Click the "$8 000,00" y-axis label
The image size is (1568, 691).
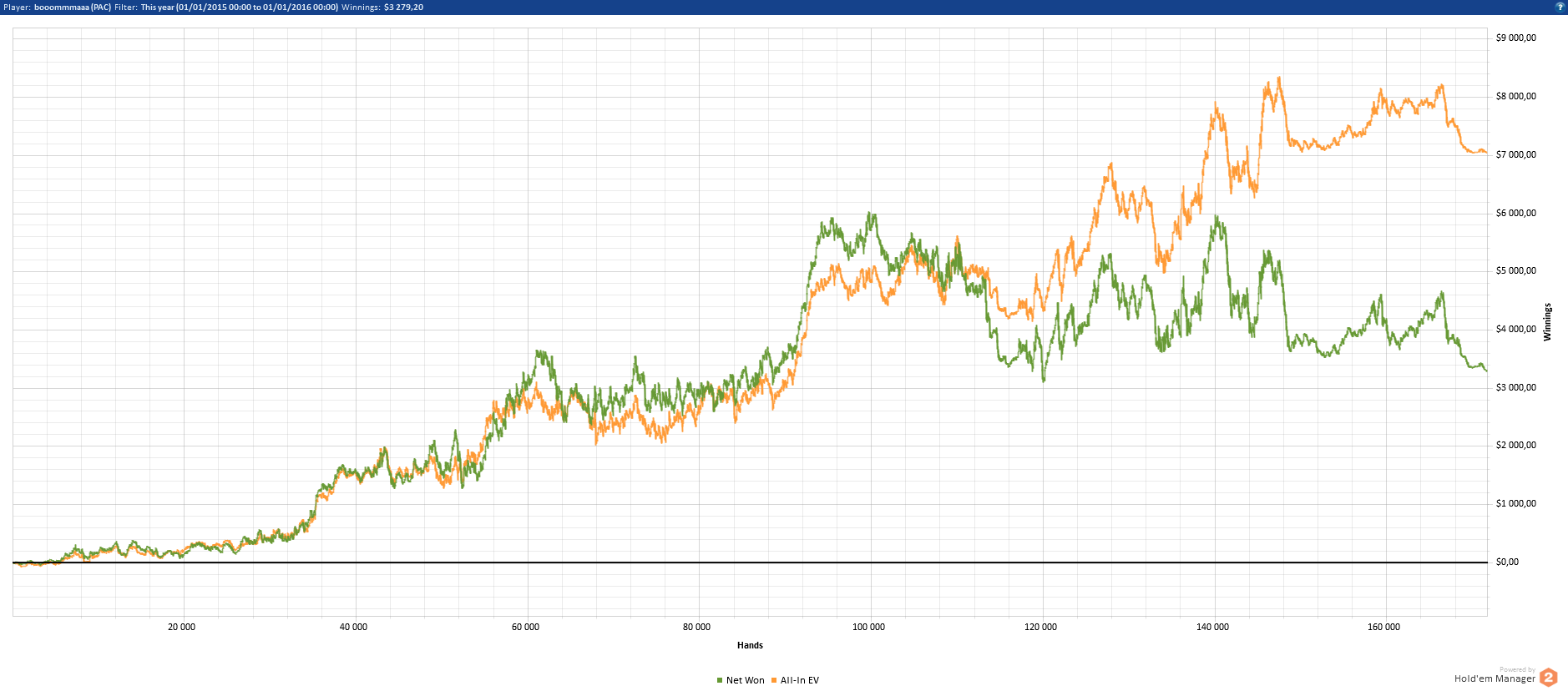coord(1515,96)
